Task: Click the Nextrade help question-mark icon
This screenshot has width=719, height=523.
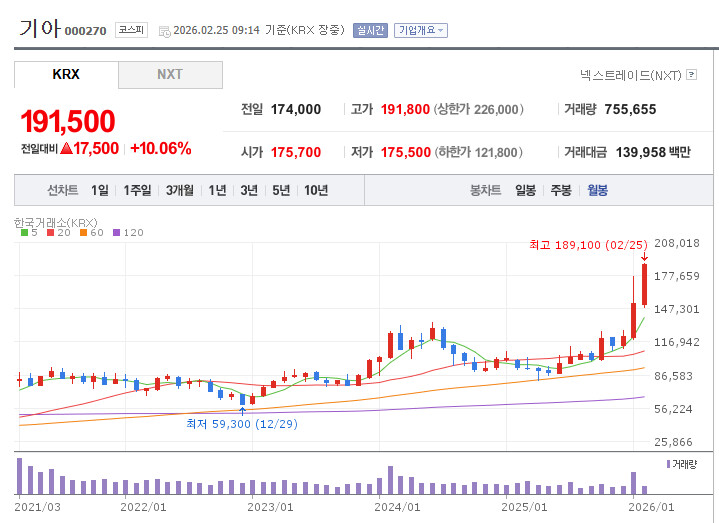Action: click(x=691, y=75)
